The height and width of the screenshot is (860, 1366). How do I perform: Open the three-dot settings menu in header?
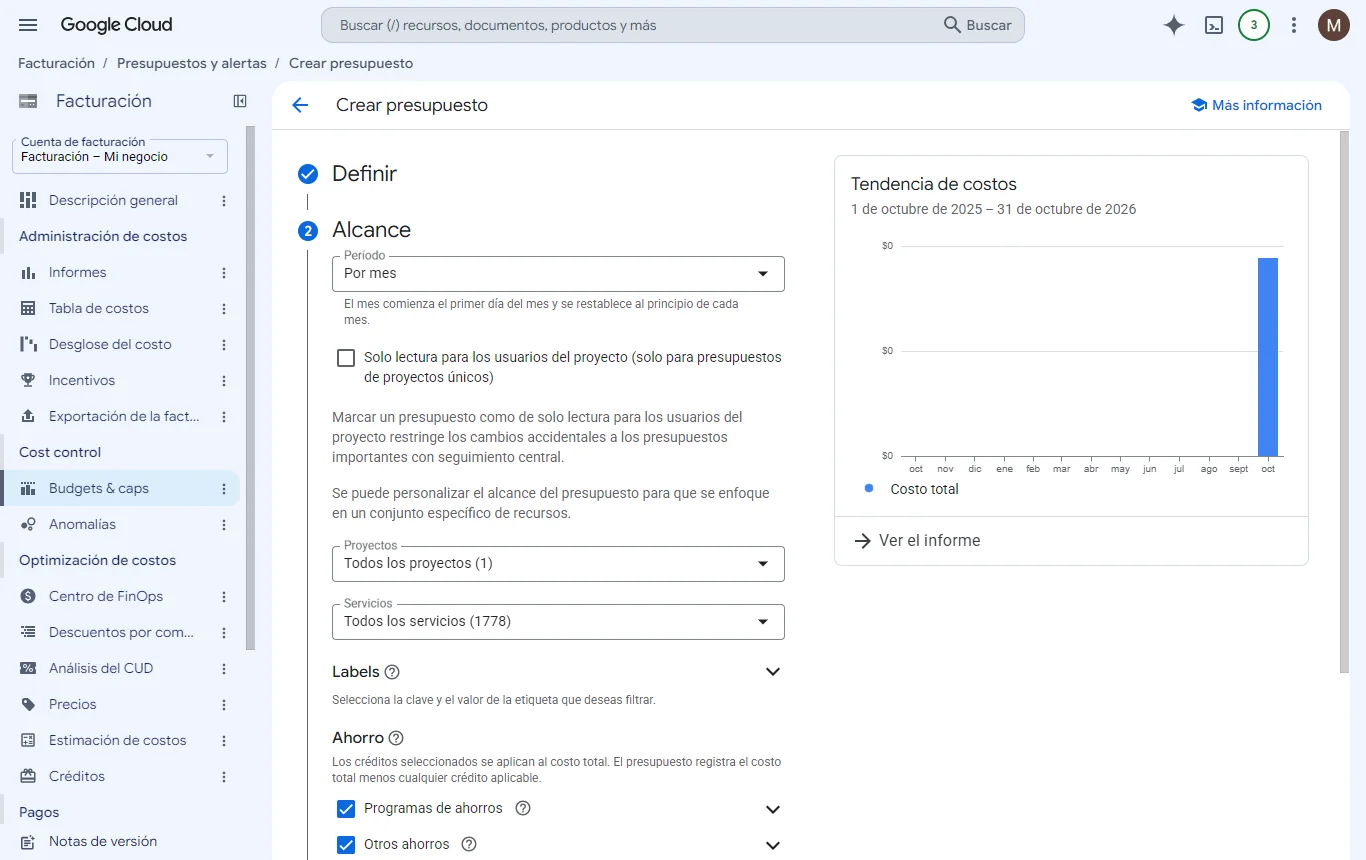tap(1294, 25)
